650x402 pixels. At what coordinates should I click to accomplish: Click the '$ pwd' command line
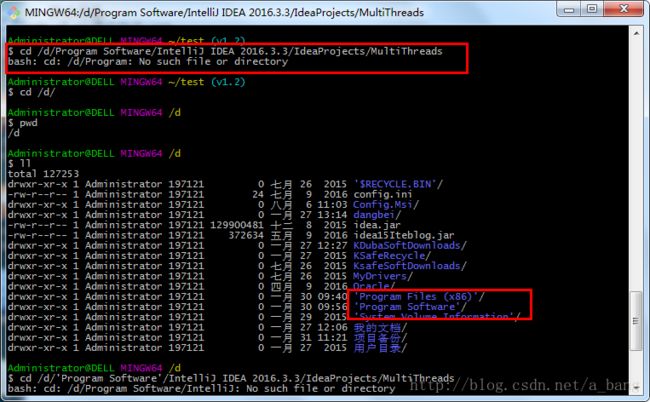pos(22,123)
